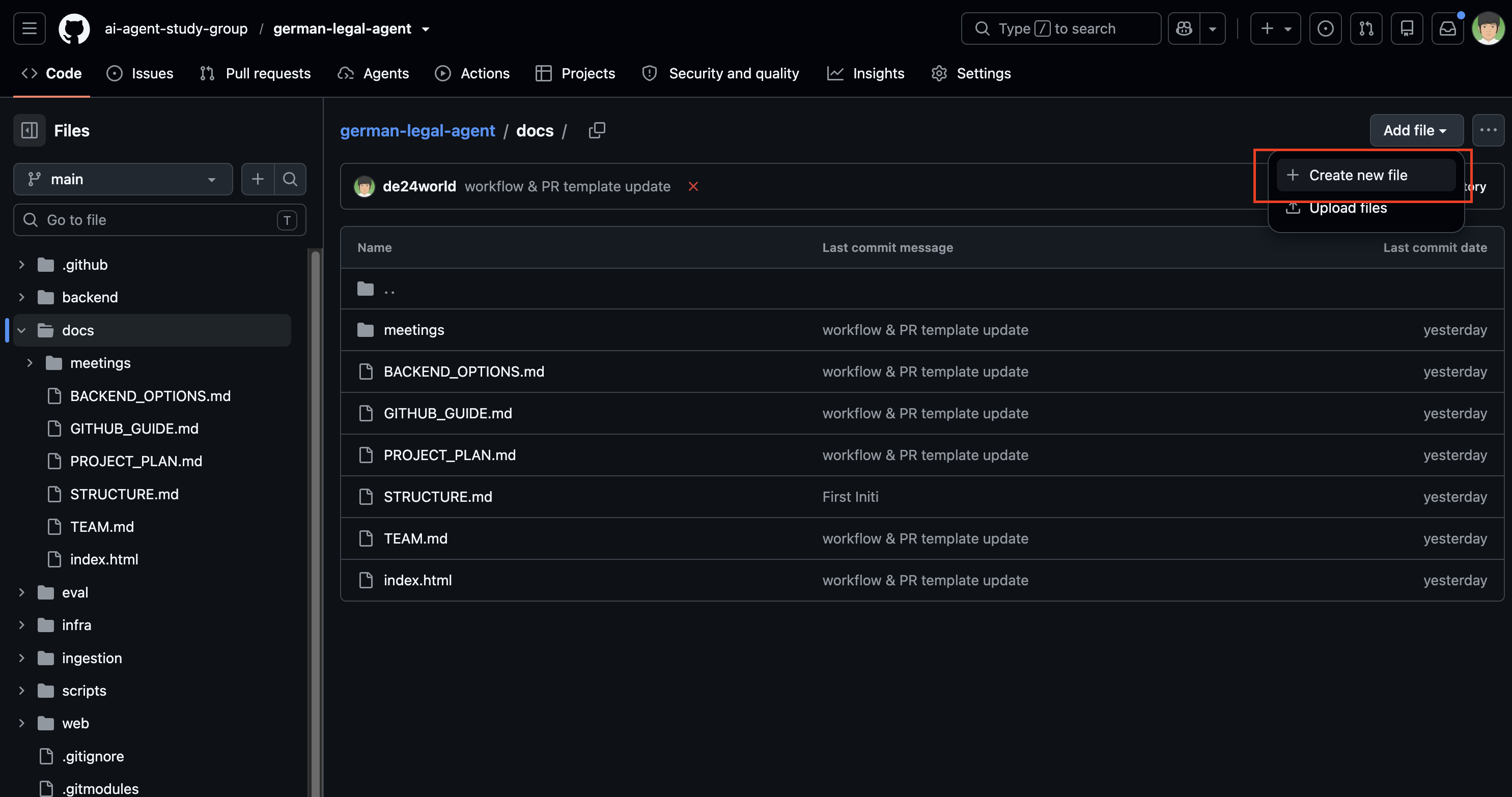Image resolution: width=1512 pixels, height=797 pixels.
Task: Open the Copilot dropdown arrow in header
Action: click(1213, 28)
